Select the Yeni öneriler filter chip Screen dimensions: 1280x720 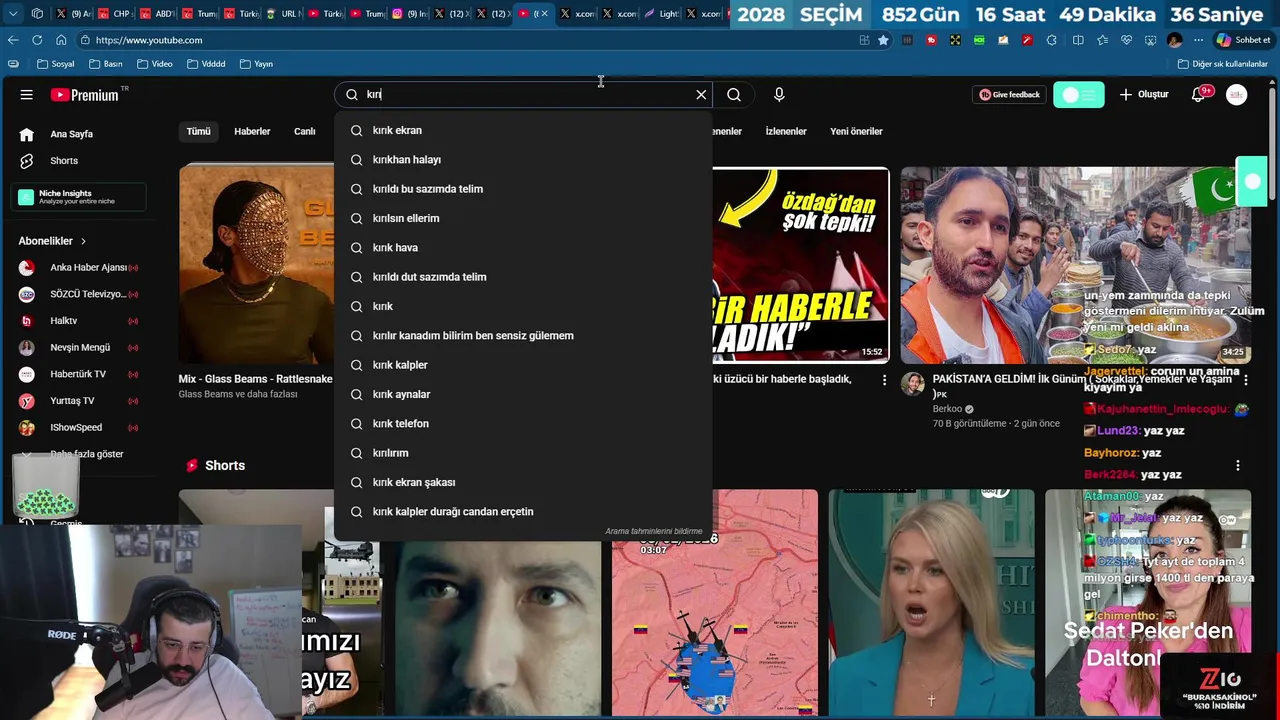[856, 131]
